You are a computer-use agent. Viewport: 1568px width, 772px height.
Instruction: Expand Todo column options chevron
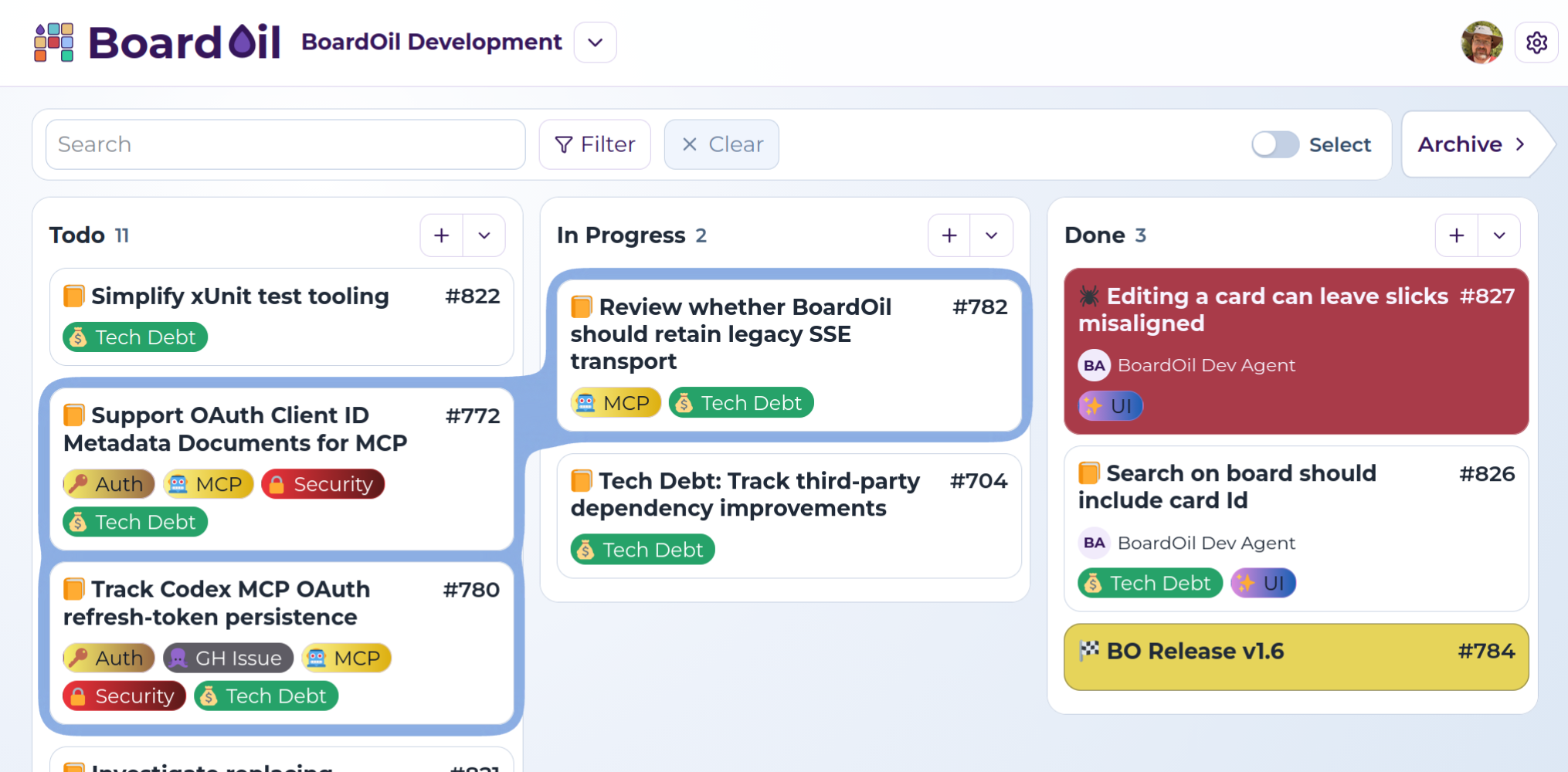click(x=484, y=235)
